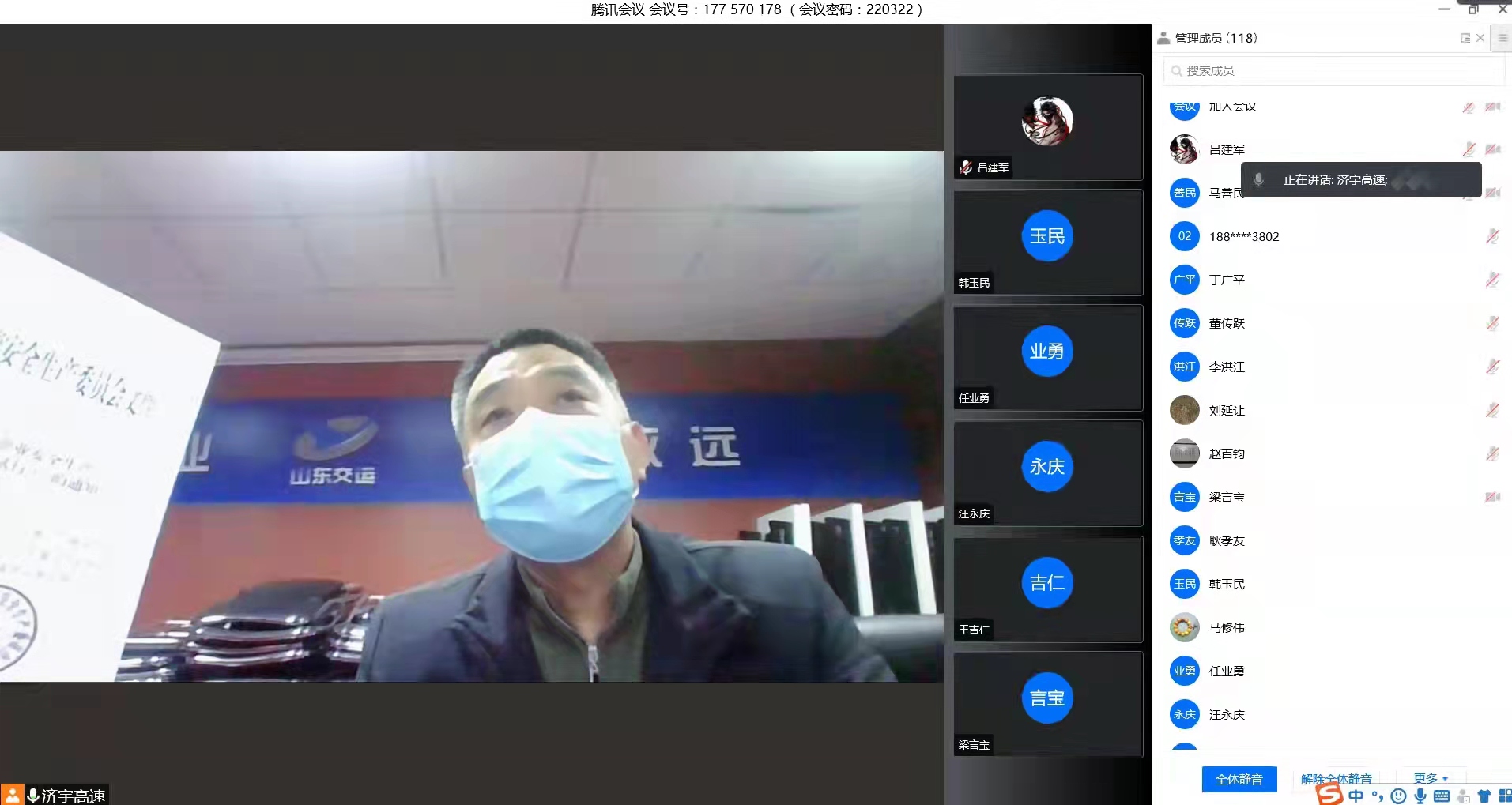Expand the 更多 dropdown menu
This screenshot has width=1512, height=805.
(1431, 778)
